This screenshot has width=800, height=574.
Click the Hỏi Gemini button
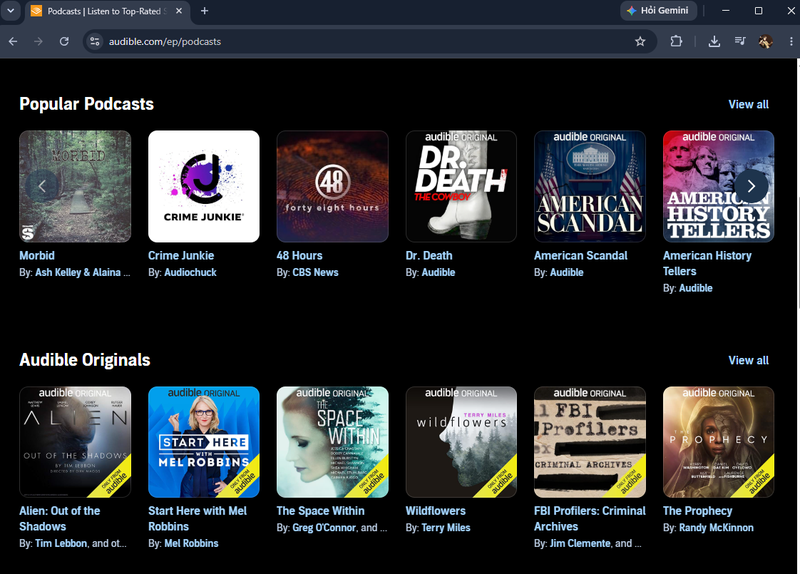pyautogui.click(x=658, y=11)
